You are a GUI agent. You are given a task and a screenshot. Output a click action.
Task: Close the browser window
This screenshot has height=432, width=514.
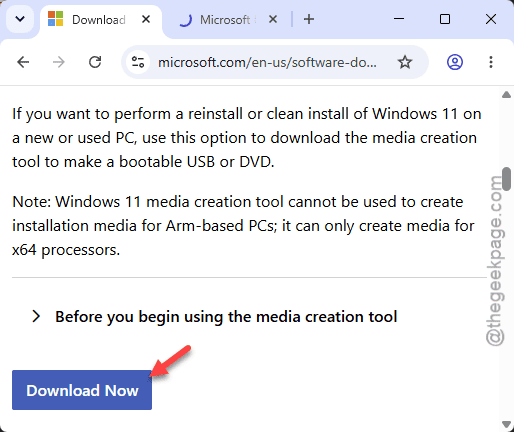491,19
